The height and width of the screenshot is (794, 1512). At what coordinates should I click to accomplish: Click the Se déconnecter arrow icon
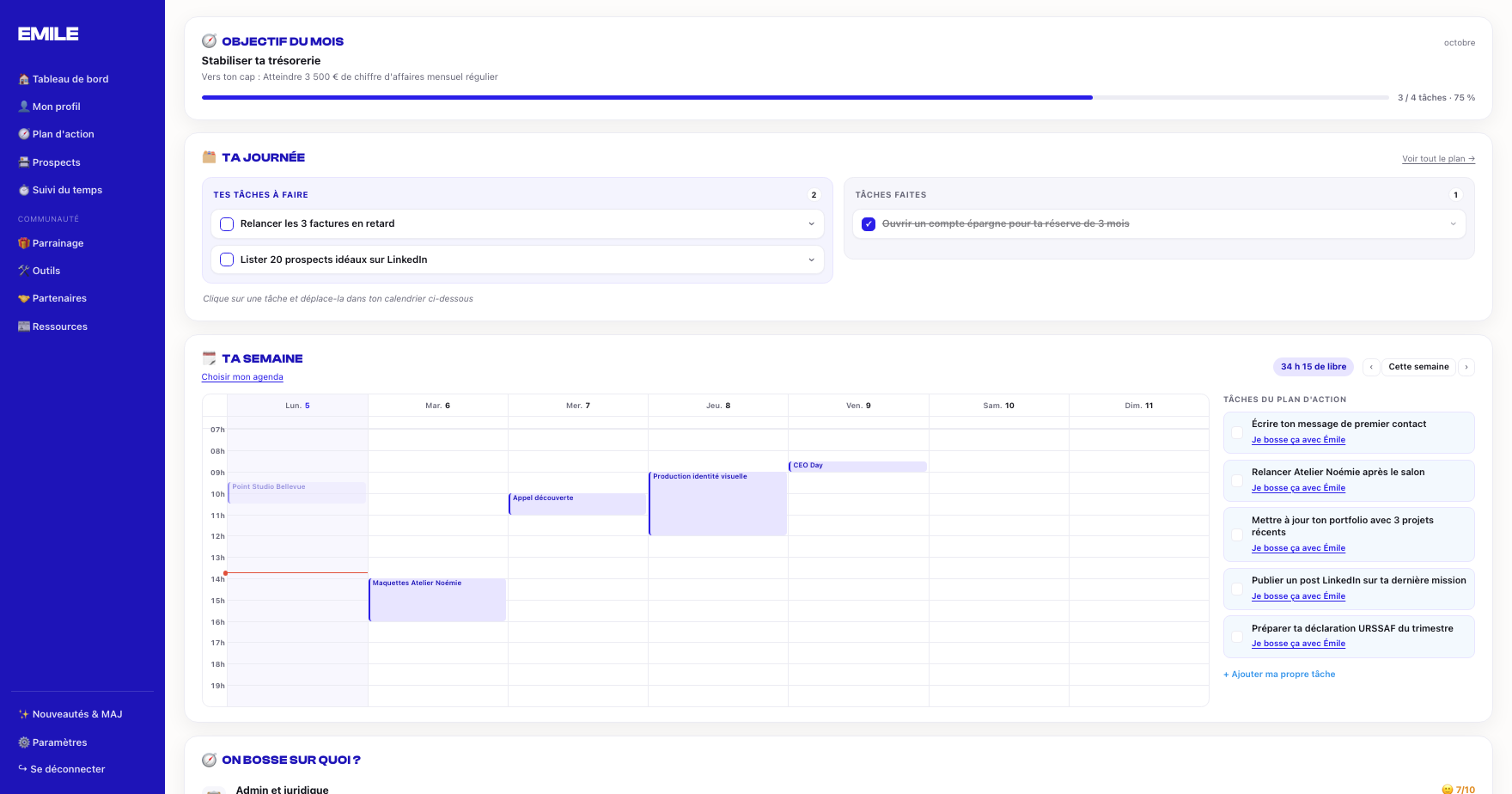pos(23,769)
